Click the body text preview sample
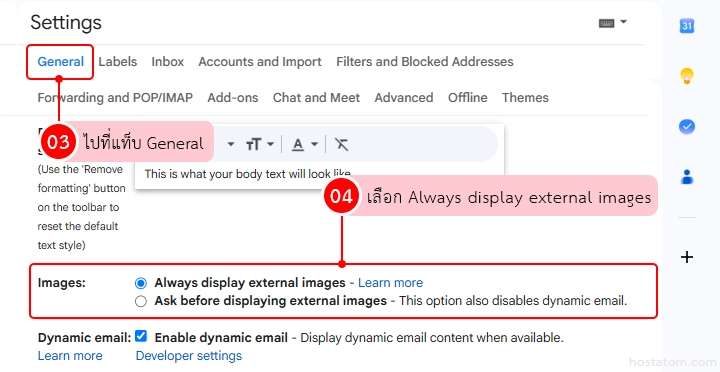This screenshot has height=372, width=720. (x=248, y=174)
